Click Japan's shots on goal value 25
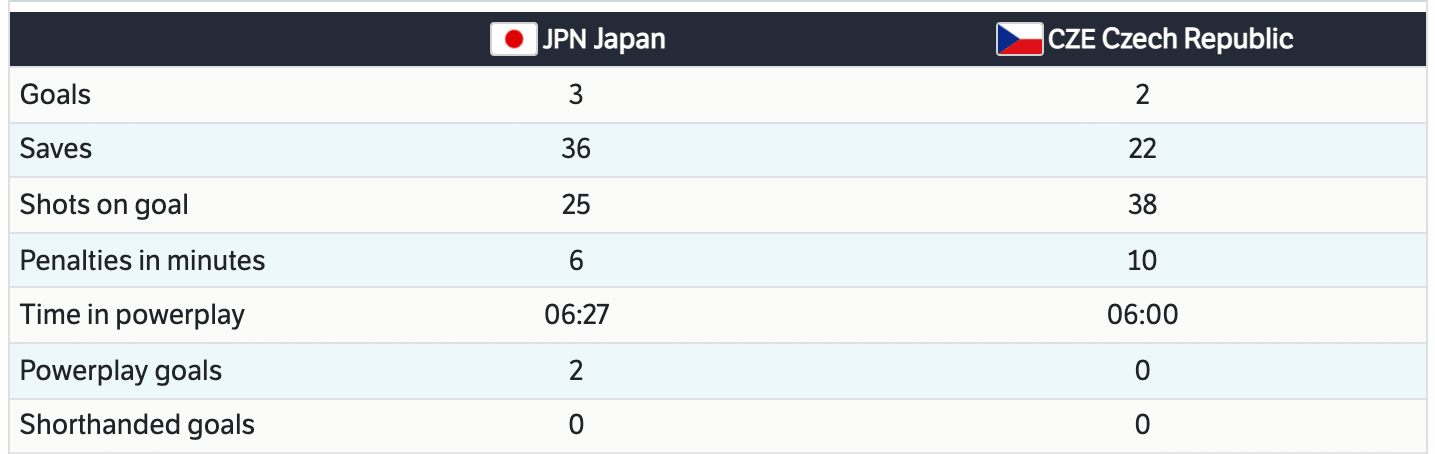This screenshot has height=454, width=1435. point(576,205)
